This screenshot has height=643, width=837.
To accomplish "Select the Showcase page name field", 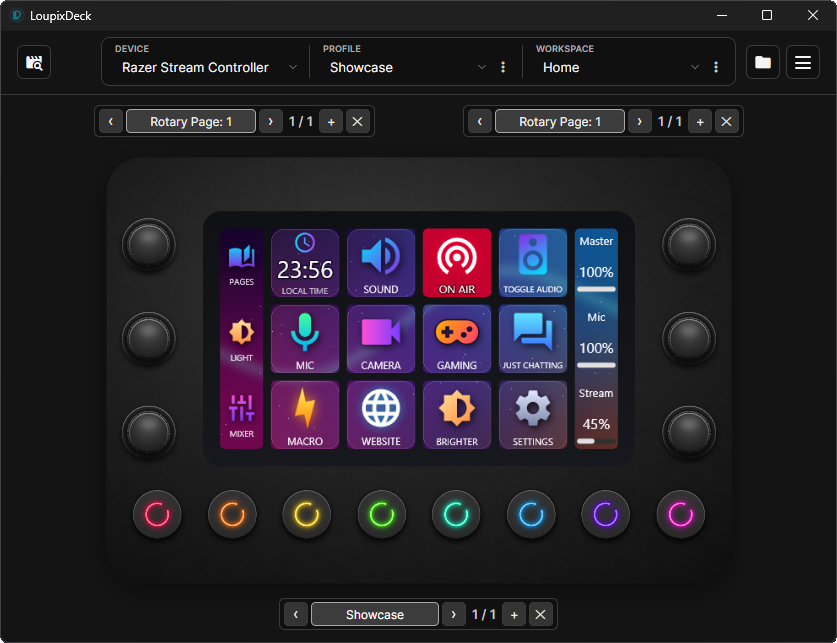I will click(375, 614).
